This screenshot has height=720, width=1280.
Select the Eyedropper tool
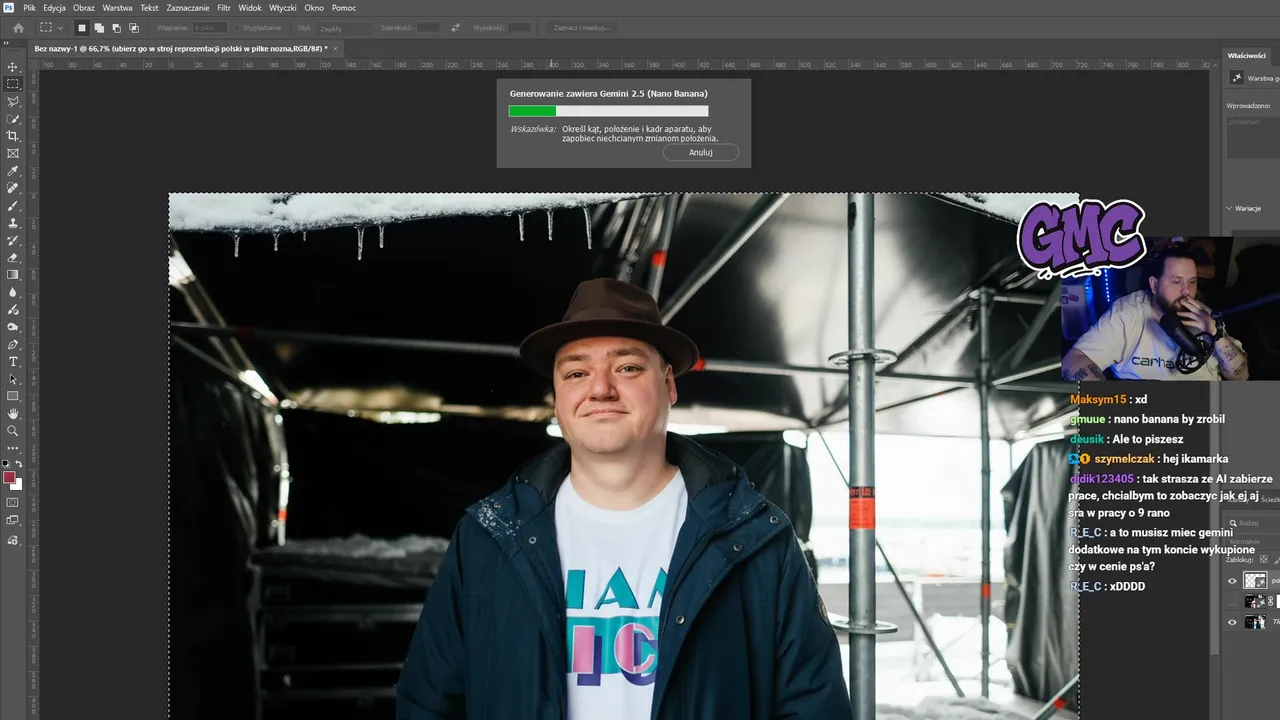(x=13, y=171)
